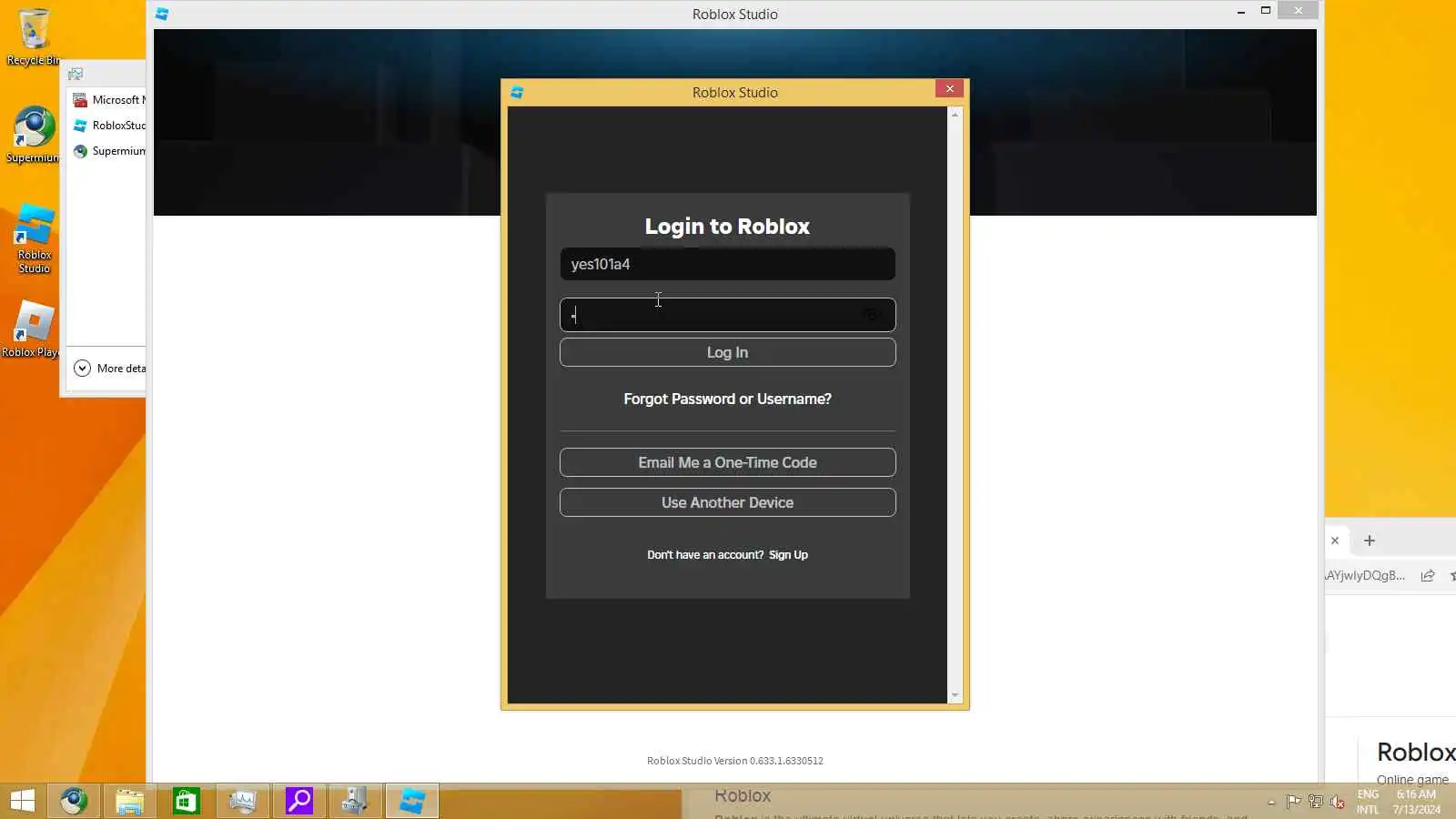Open Forgot Password or Username link
The width and height of the screenshot is (1456, 819).
click(x=727, y=399)
